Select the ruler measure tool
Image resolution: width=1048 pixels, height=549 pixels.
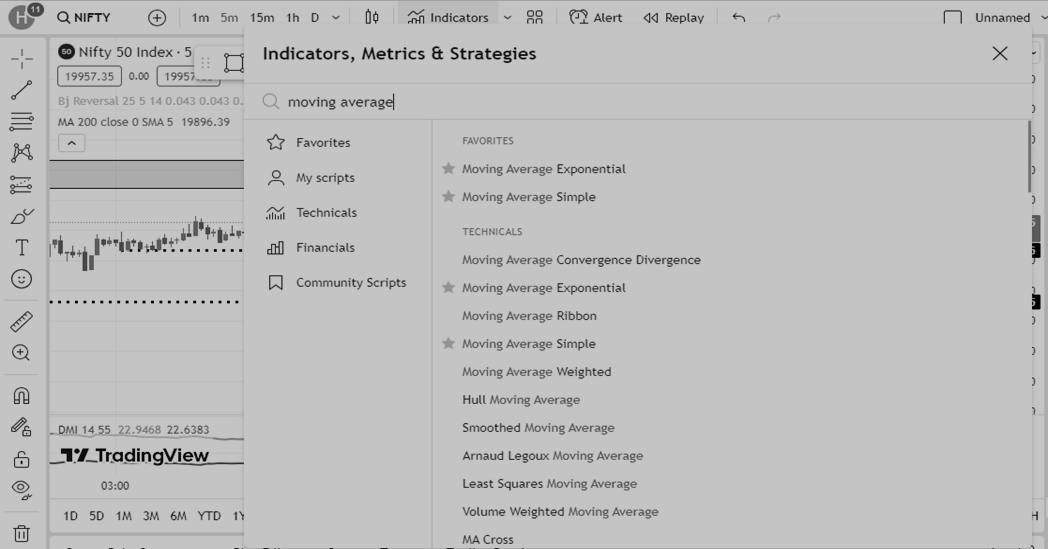pyautogui.click(x=21, y=322)
